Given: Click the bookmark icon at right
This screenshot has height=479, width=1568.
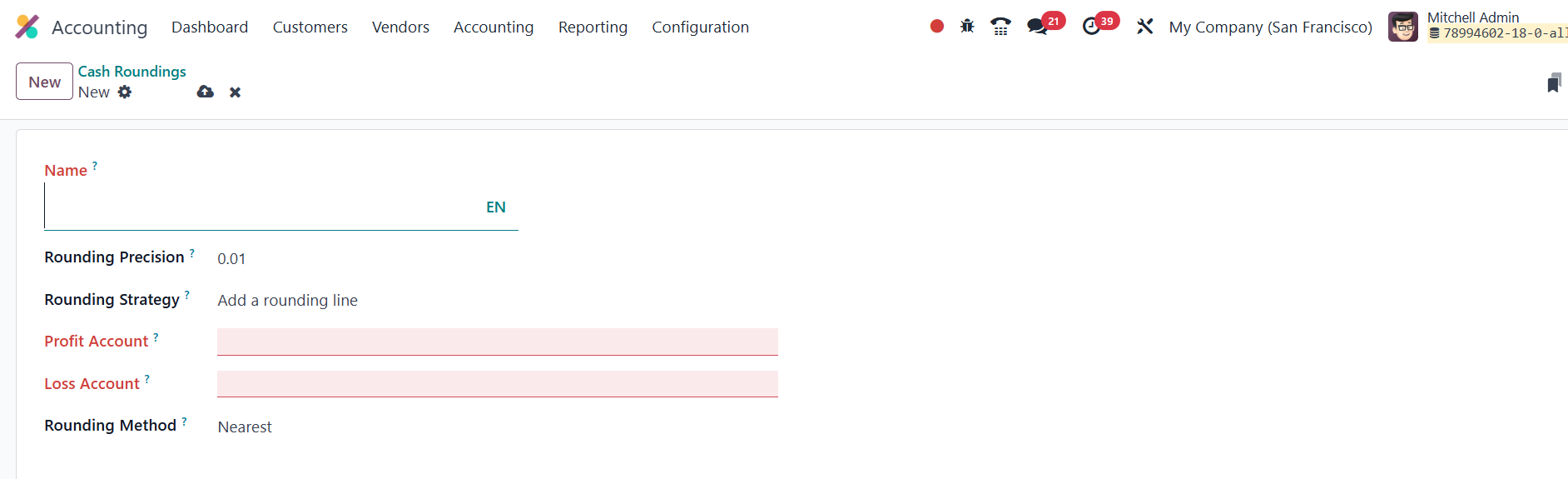Looking at the screenshot, I should 1554,82.
